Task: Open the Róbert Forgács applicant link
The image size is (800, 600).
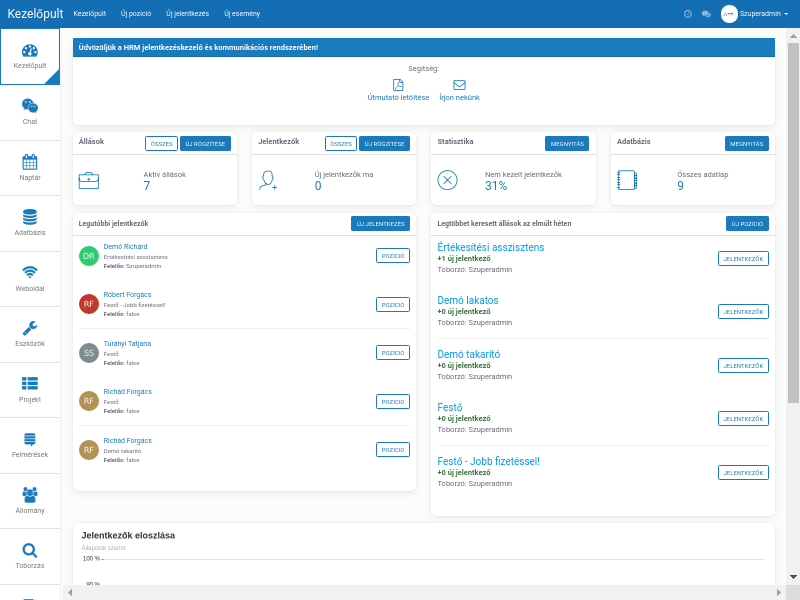Action: click(128, 294)
